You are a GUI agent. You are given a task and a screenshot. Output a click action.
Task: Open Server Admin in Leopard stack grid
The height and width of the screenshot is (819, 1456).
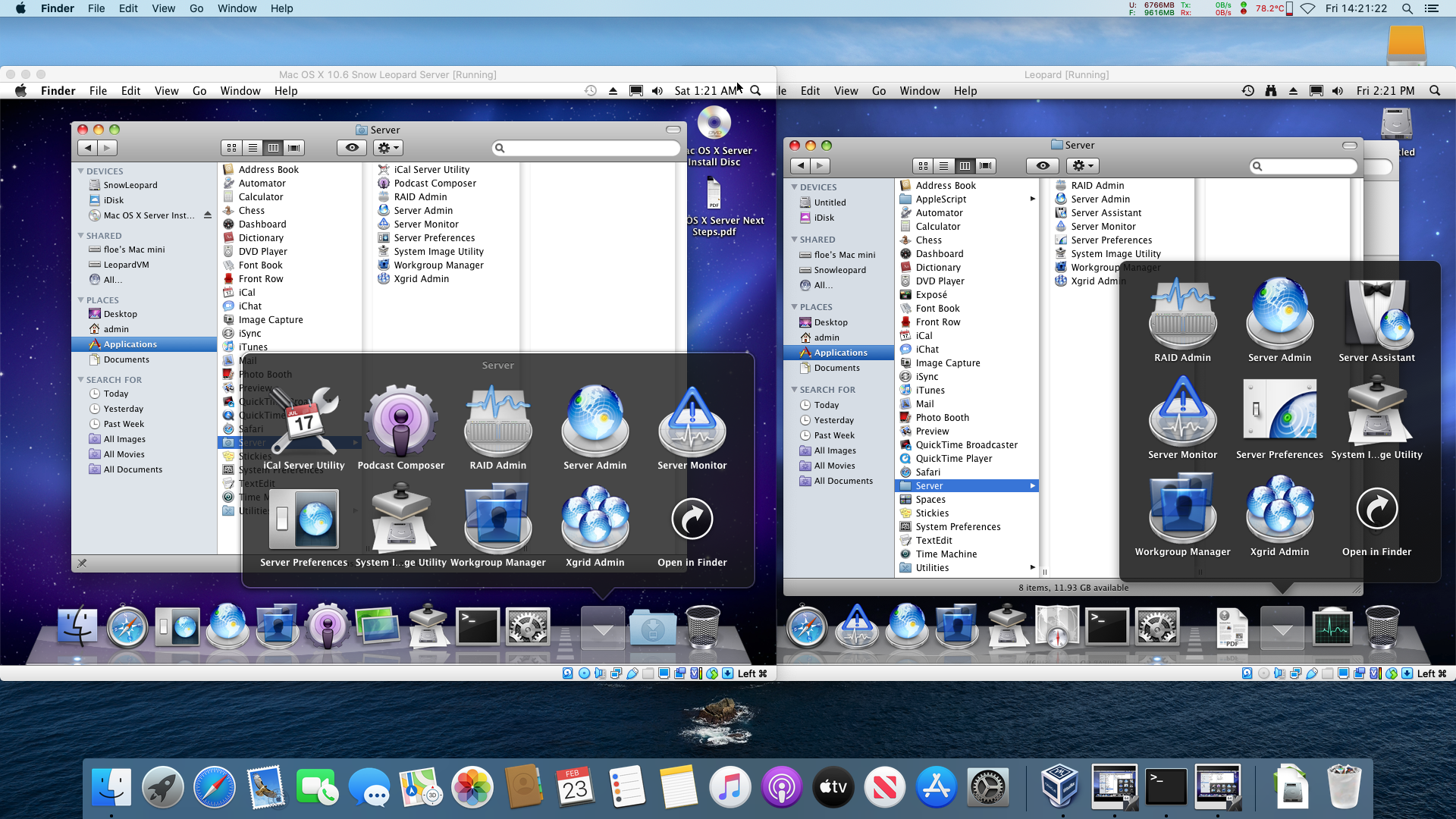point(1280,321)
